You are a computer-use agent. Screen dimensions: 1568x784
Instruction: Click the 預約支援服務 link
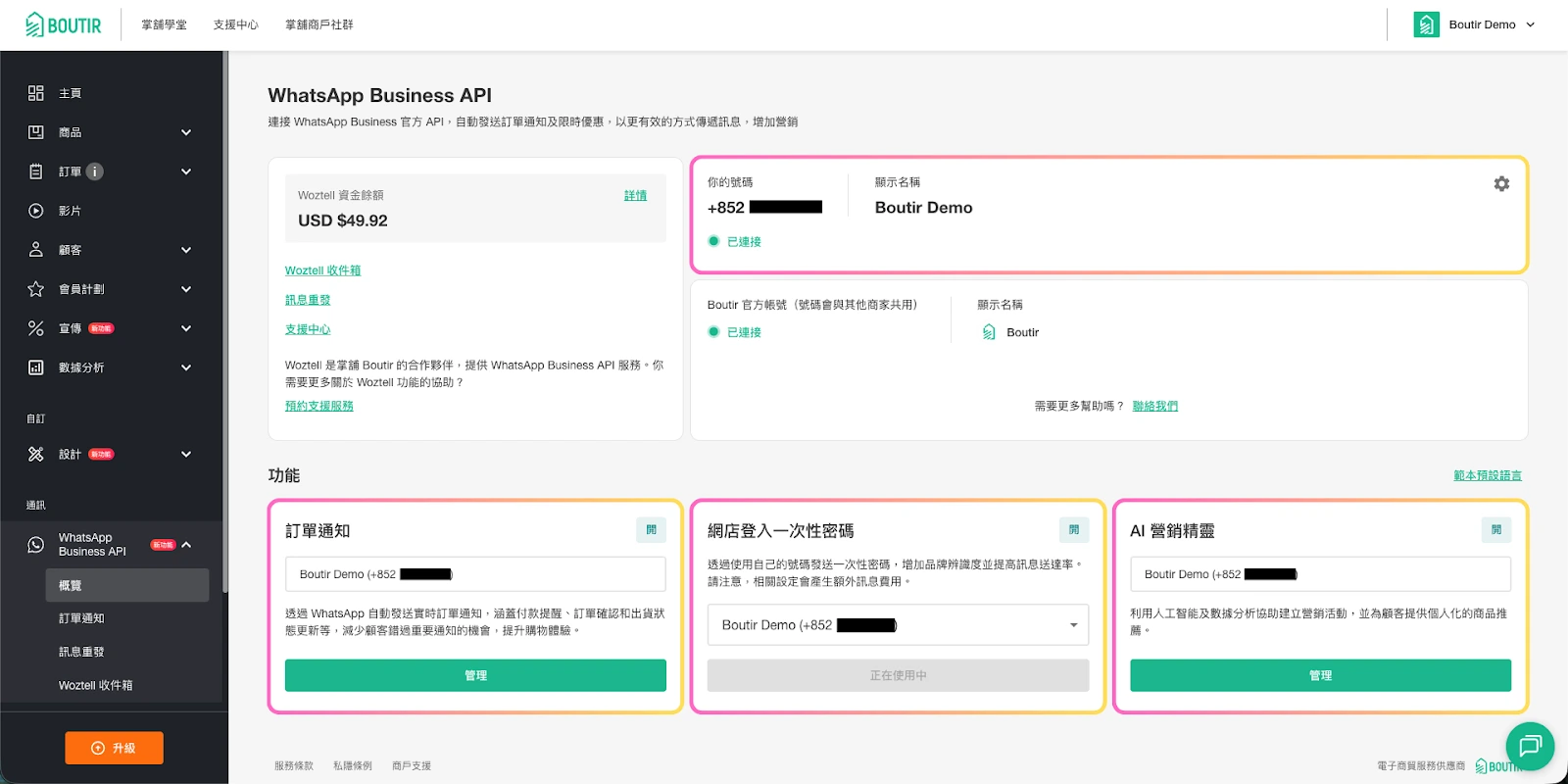point(319,406)
